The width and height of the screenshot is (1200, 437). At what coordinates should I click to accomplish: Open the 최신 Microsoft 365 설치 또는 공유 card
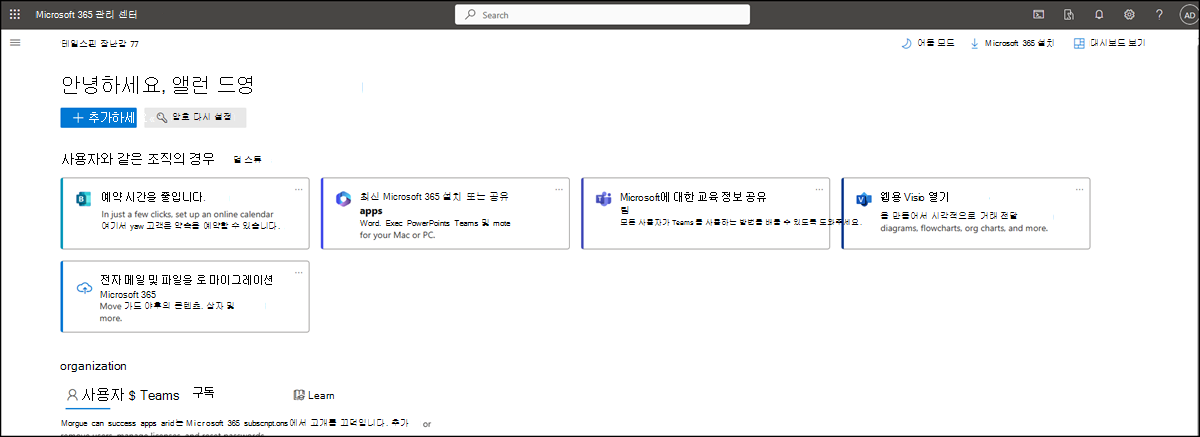445,213
